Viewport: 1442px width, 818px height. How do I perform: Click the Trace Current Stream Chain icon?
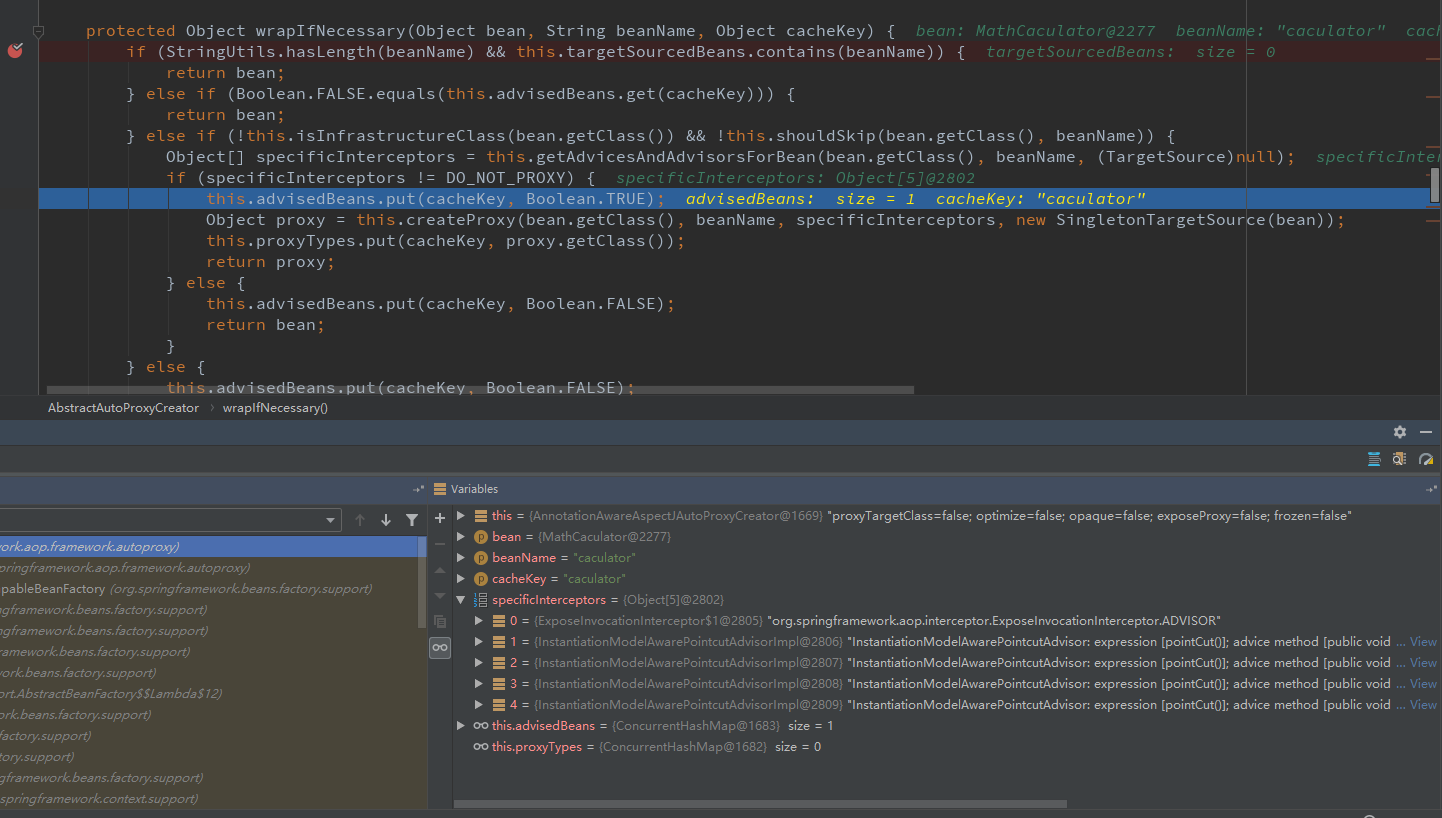click(1426, 459)
